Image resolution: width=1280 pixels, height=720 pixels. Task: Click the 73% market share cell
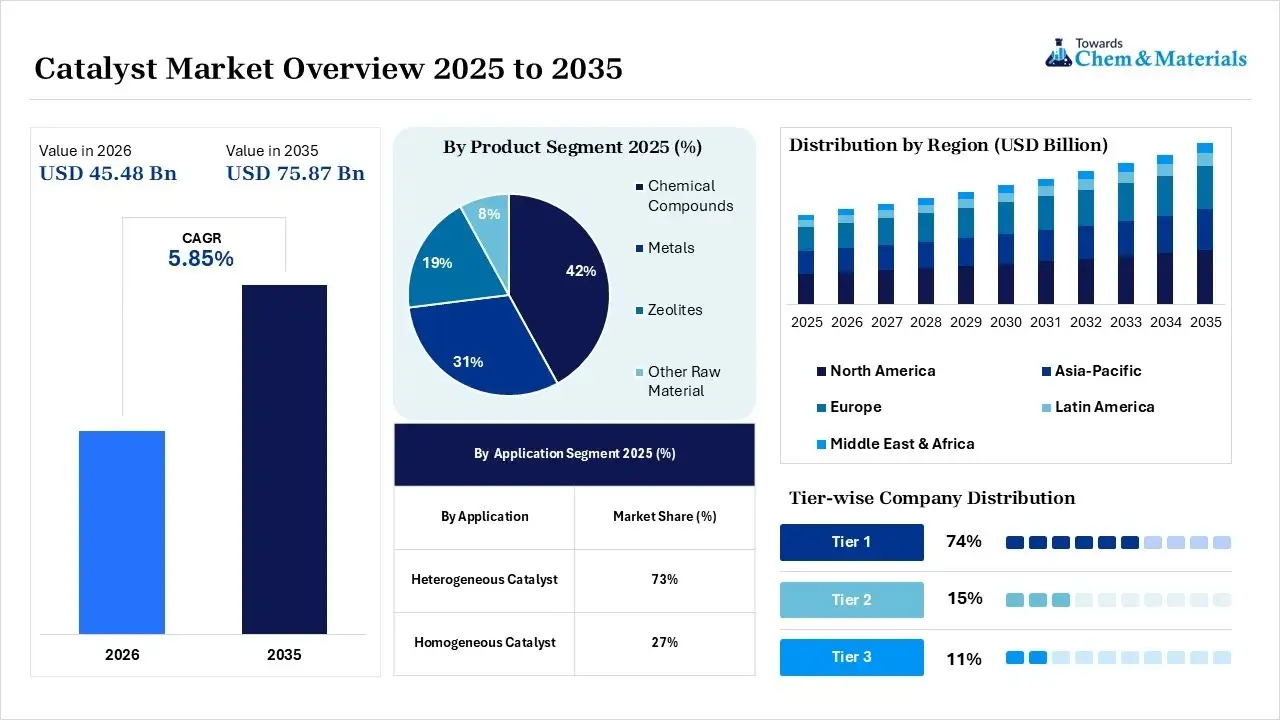tap(665, 580)
